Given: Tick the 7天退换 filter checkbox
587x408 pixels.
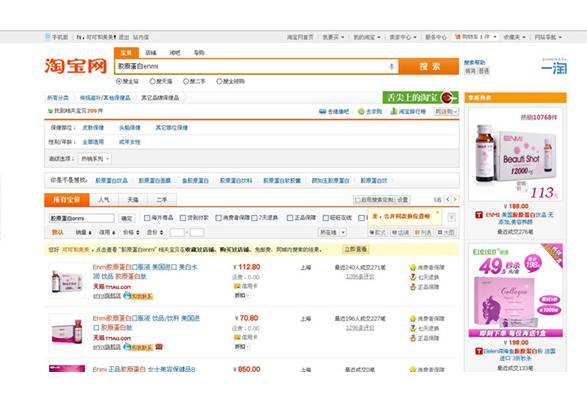Looking at the screenshot, I should (x=254, y=218).
